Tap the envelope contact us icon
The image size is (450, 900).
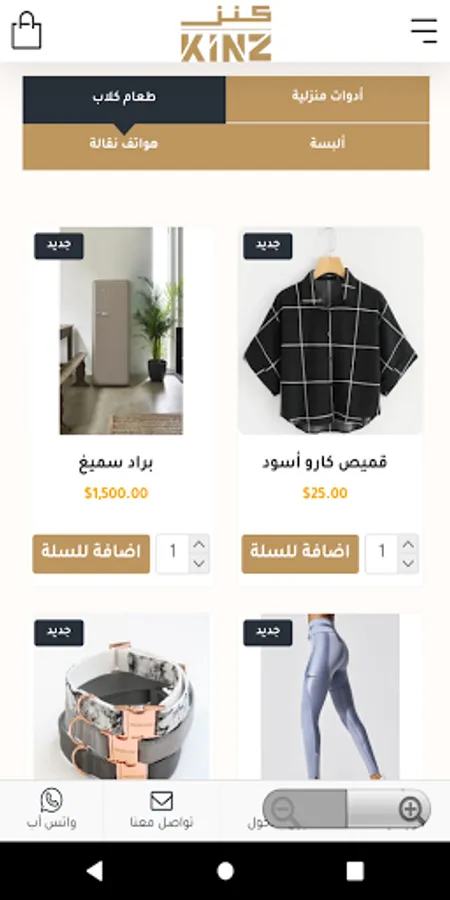coord(161,801)
